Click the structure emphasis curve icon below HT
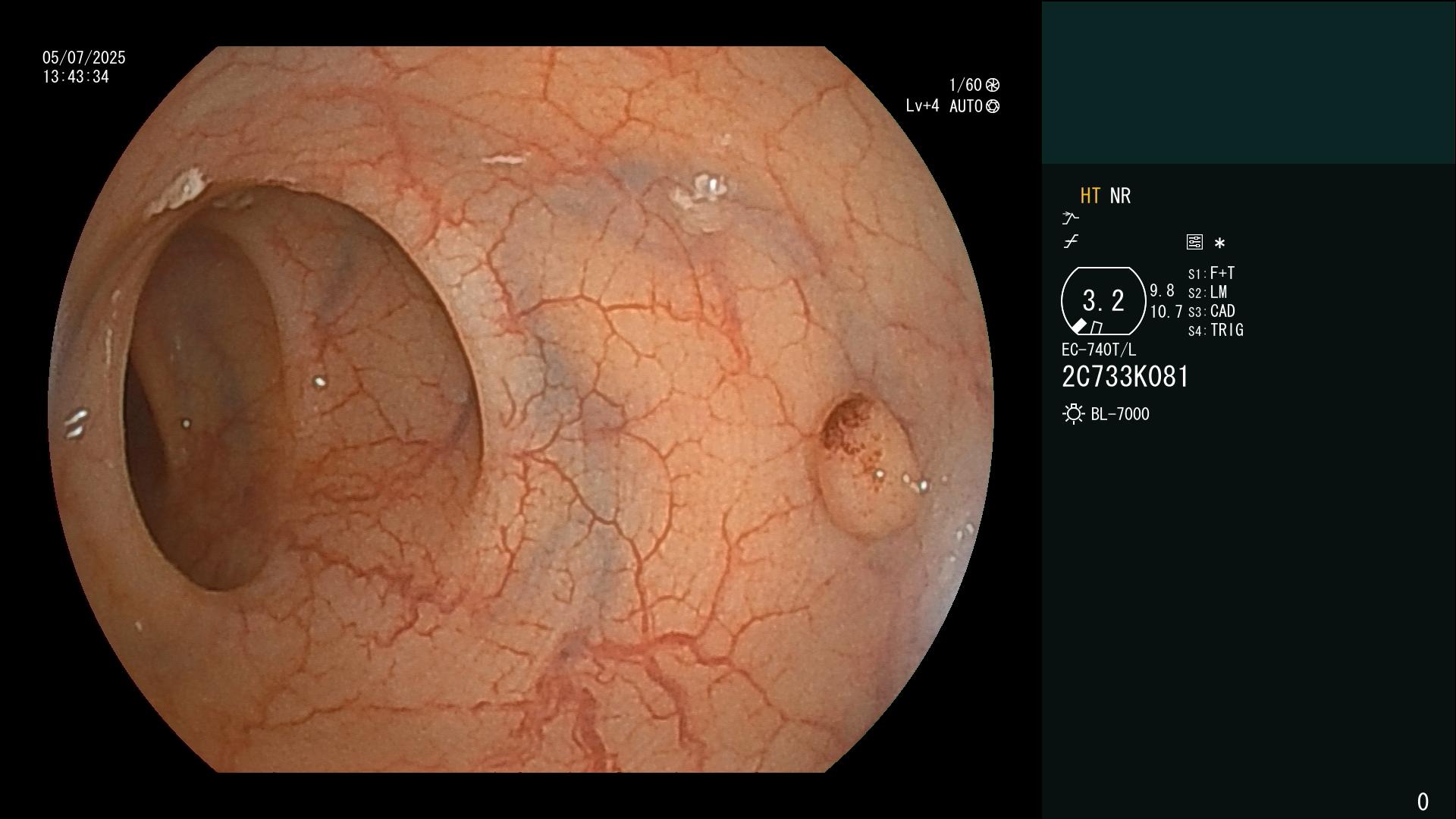Image resolution: width=1456 pixels, height=819 pixels. [1070, 218]
